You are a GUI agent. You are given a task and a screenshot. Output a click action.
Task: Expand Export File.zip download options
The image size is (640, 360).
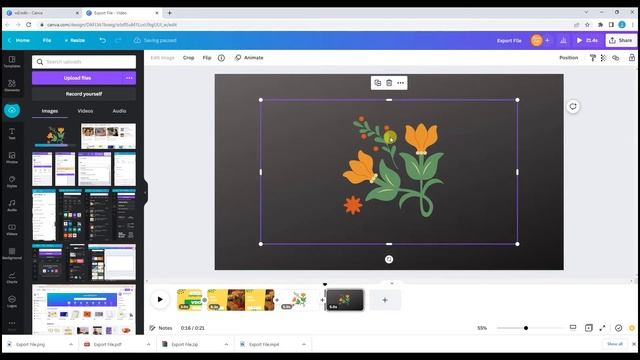point(226,344)
